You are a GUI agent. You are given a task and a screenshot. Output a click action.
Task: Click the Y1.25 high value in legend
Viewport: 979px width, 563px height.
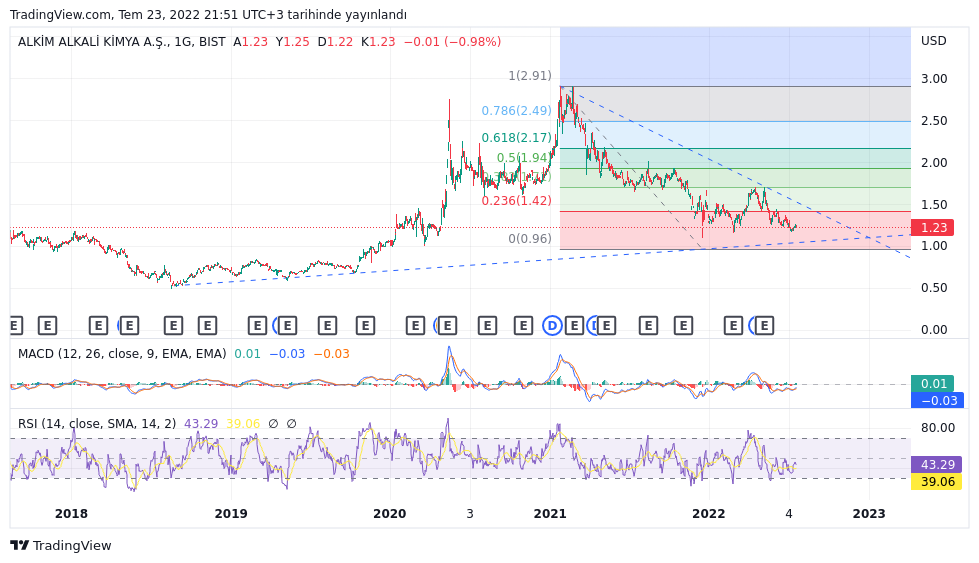pyautogui.click(x=293, y=42)
